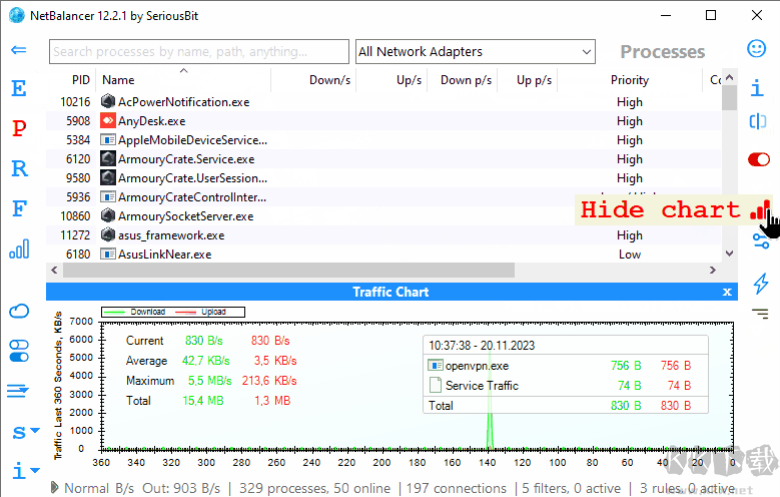Sort by Up/s column header
This screenshot has width=780, height=497.
(409, 80)
